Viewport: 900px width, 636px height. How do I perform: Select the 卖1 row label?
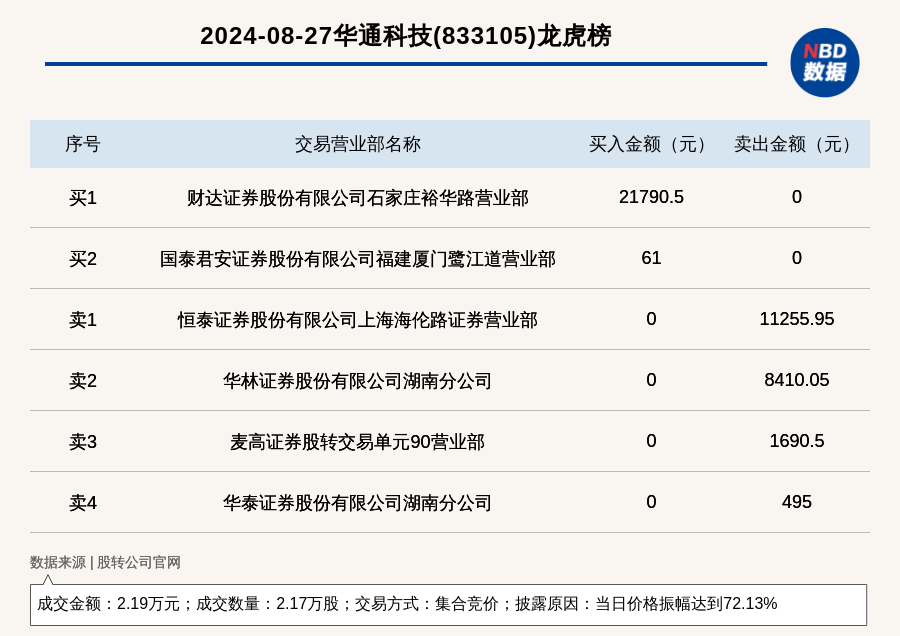click(83, 320)
